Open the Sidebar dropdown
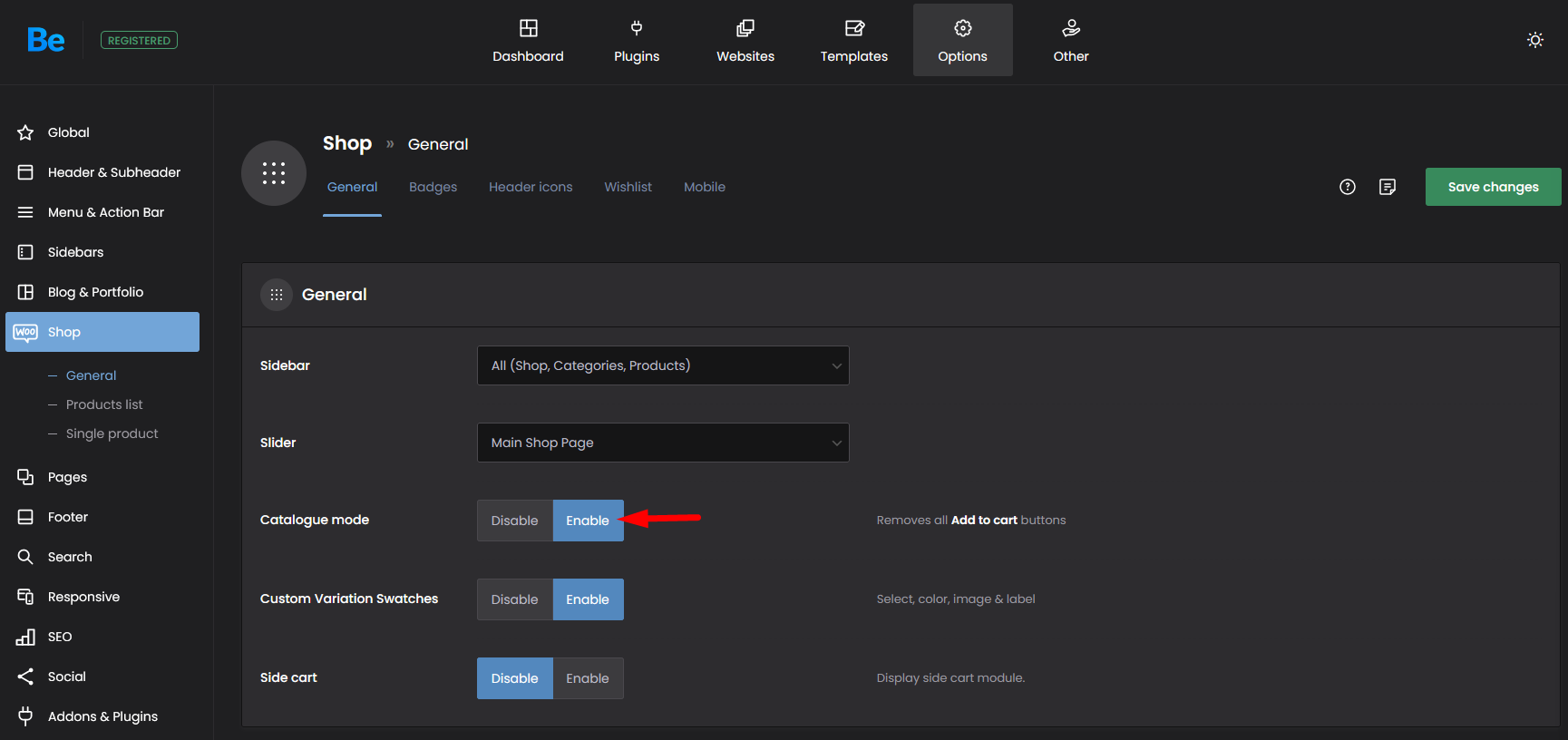The width and height of the screenshot is (1568, 740). 663,365
